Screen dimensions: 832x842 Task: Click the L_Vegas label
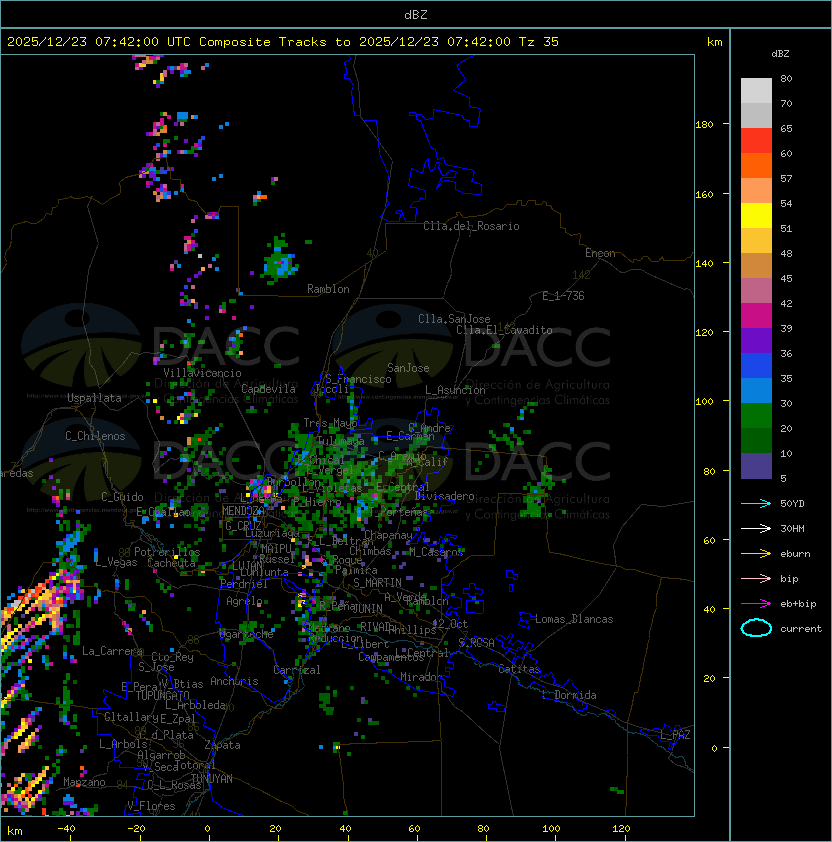click(116, 562)
